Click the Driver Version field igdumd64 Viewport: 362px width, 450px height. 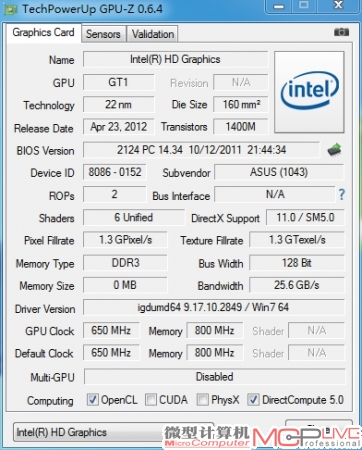(213, 307)
